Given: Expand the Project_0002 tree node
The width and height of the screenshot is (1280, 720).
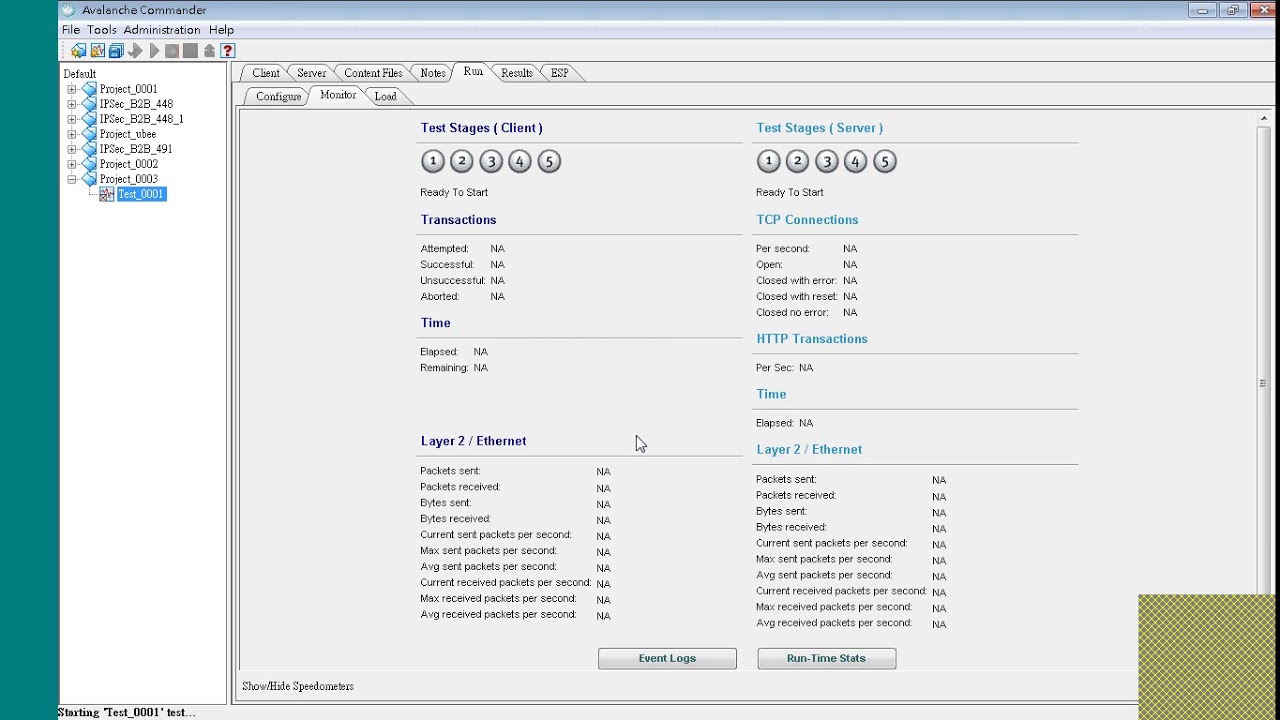Looking at the screenshot, I should click(72, 164).
